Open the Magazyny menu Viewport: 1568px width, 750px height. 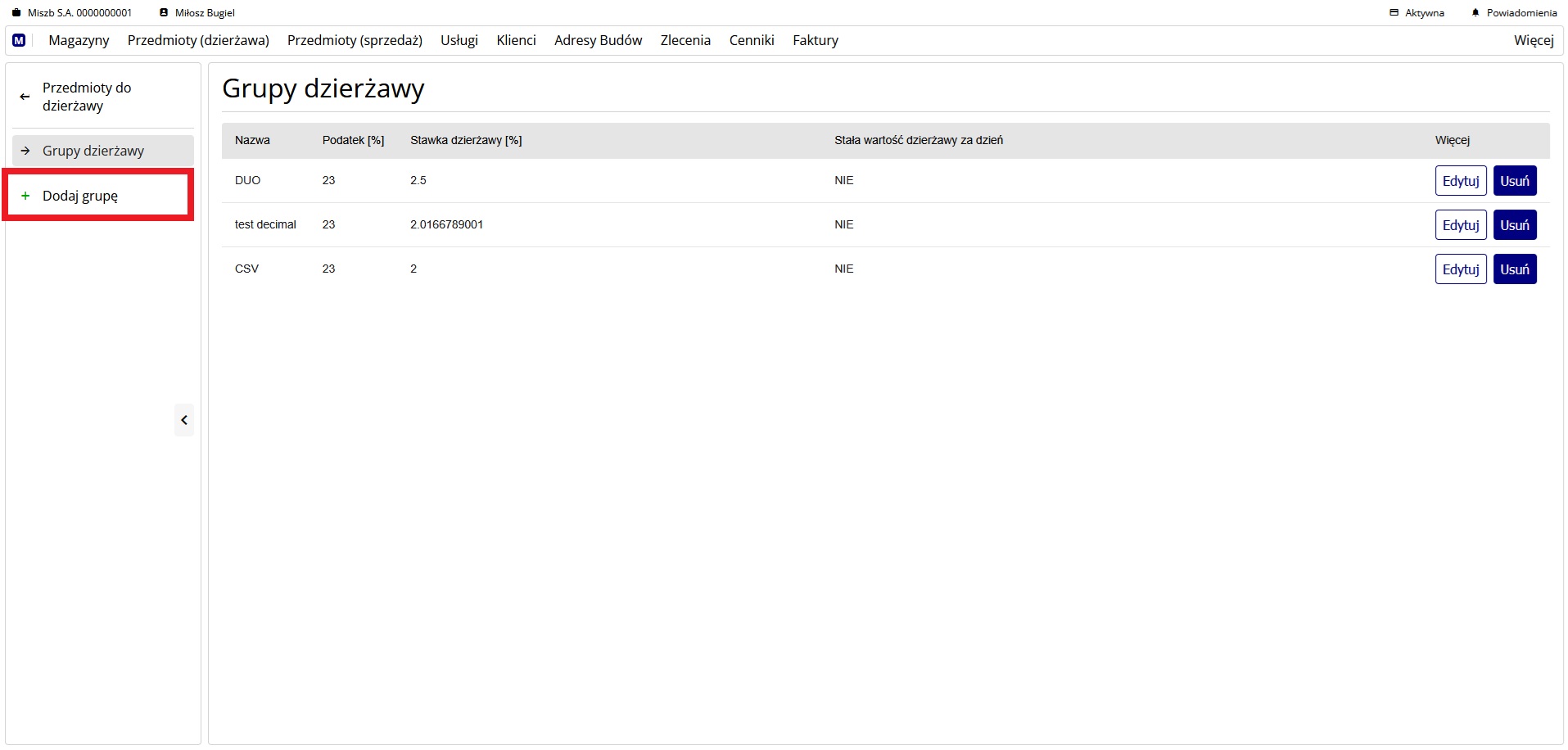[79, 40]
